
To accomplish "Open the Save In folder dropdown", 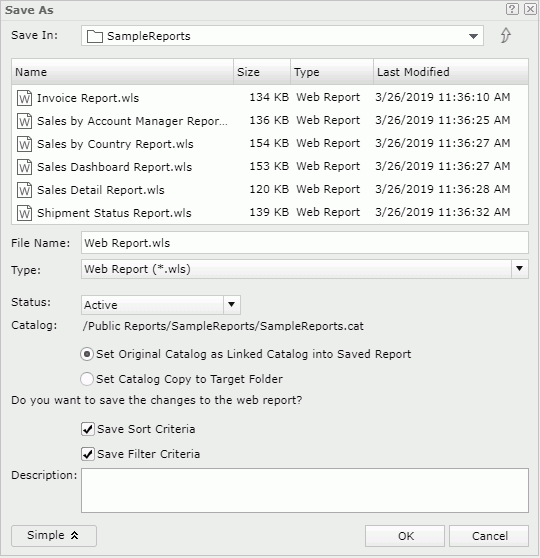I will (x=473, y=36).
